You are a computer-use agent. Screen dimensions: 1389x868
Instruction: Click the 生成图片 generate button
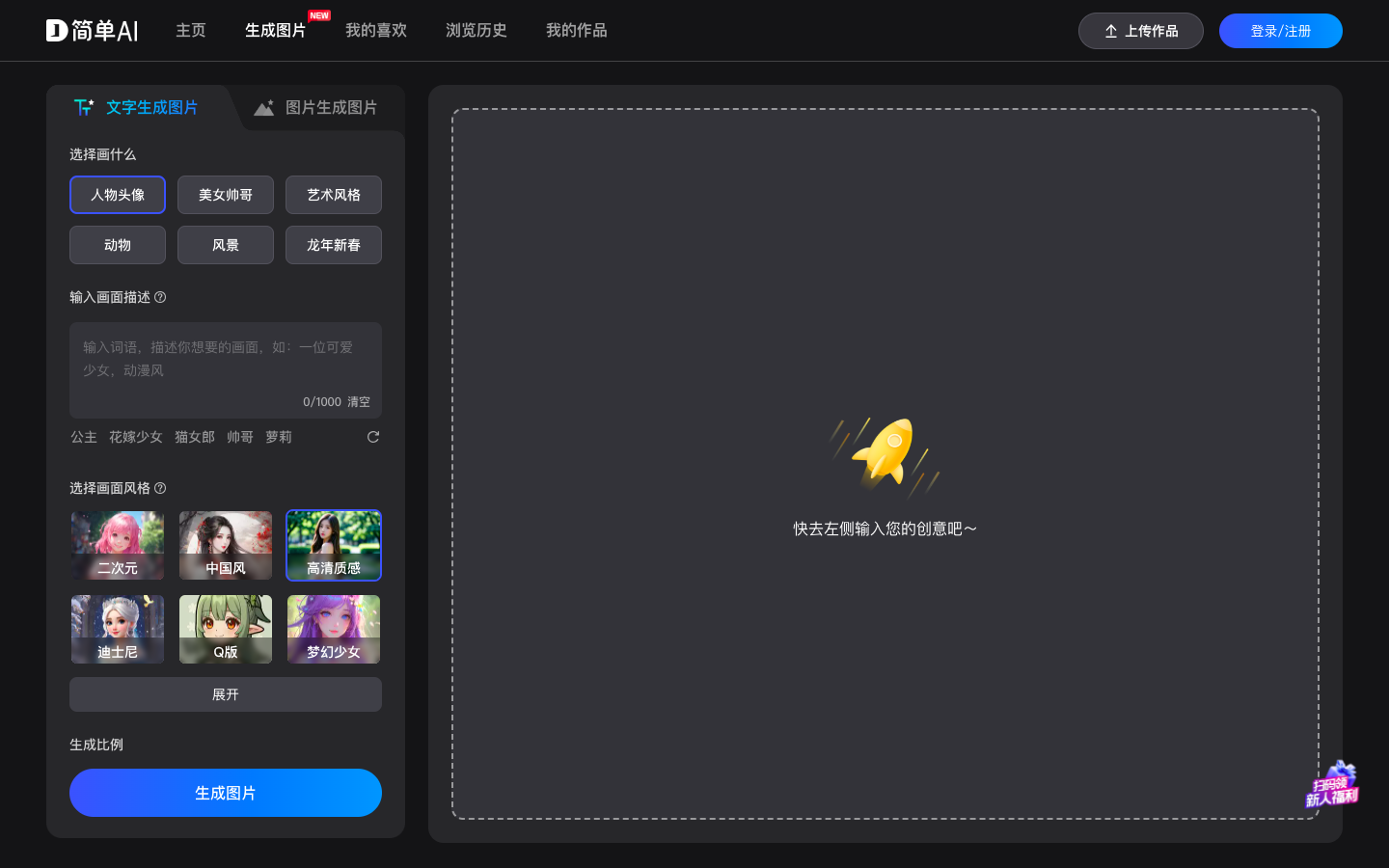[225, 792]
